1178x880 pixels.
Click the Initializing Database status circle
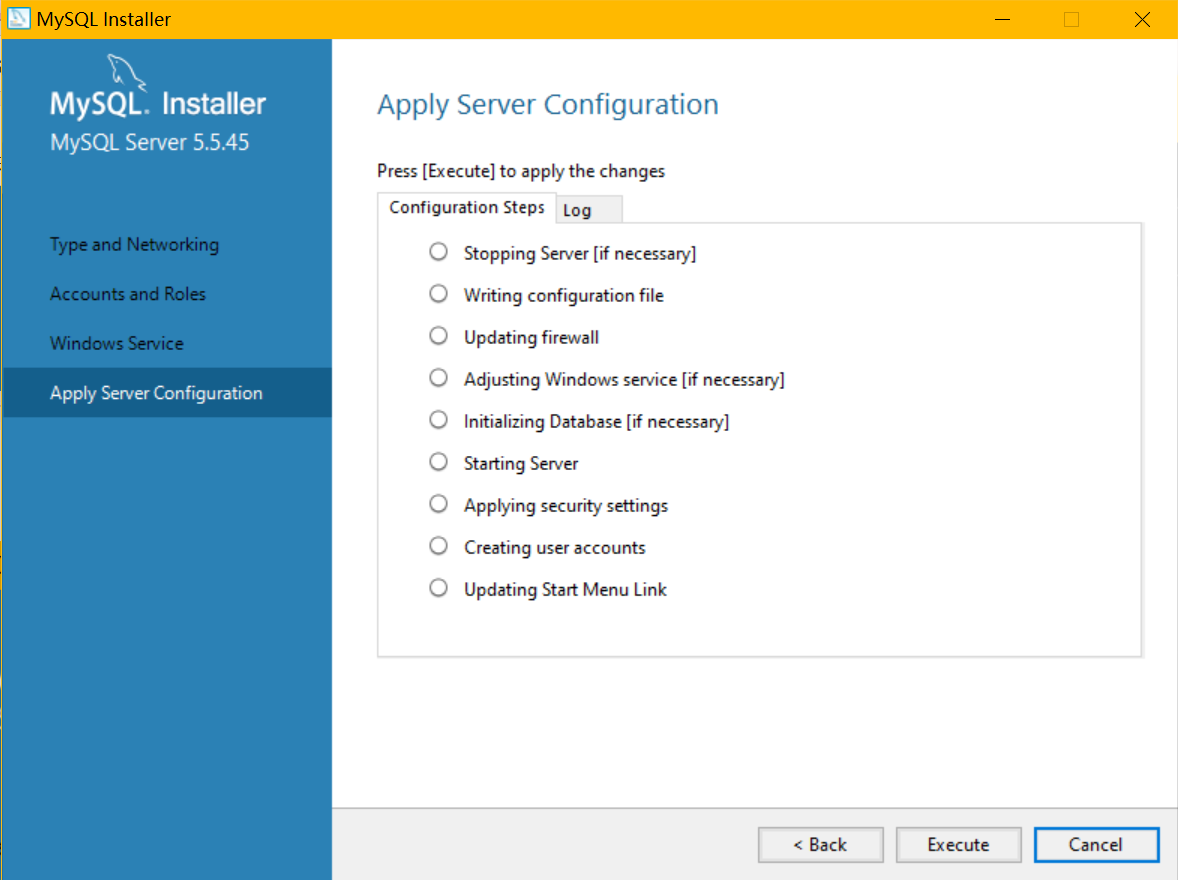point(438,420)
